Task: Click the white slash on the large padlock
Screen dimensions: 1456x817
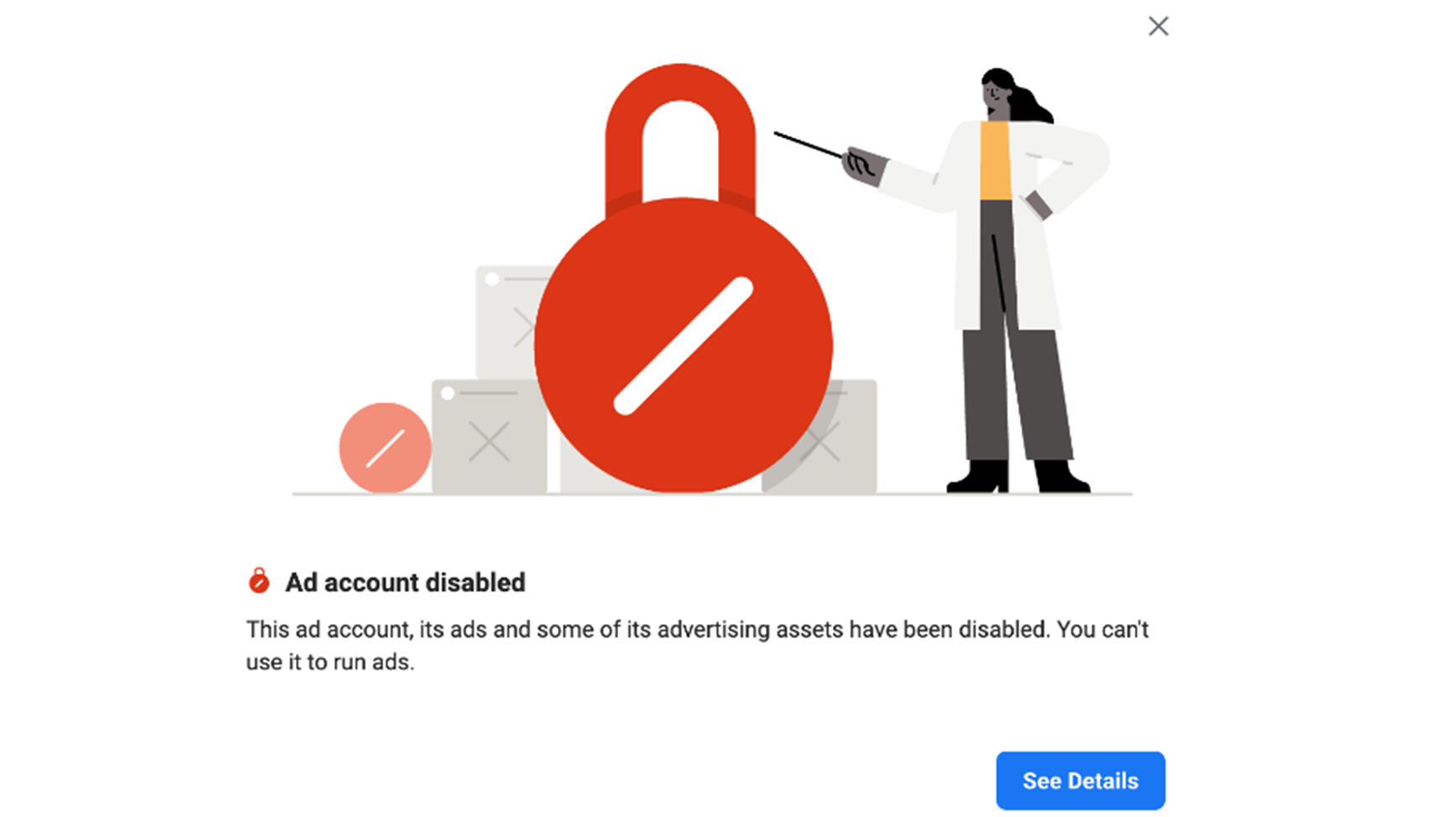Action: click(684, 346)
